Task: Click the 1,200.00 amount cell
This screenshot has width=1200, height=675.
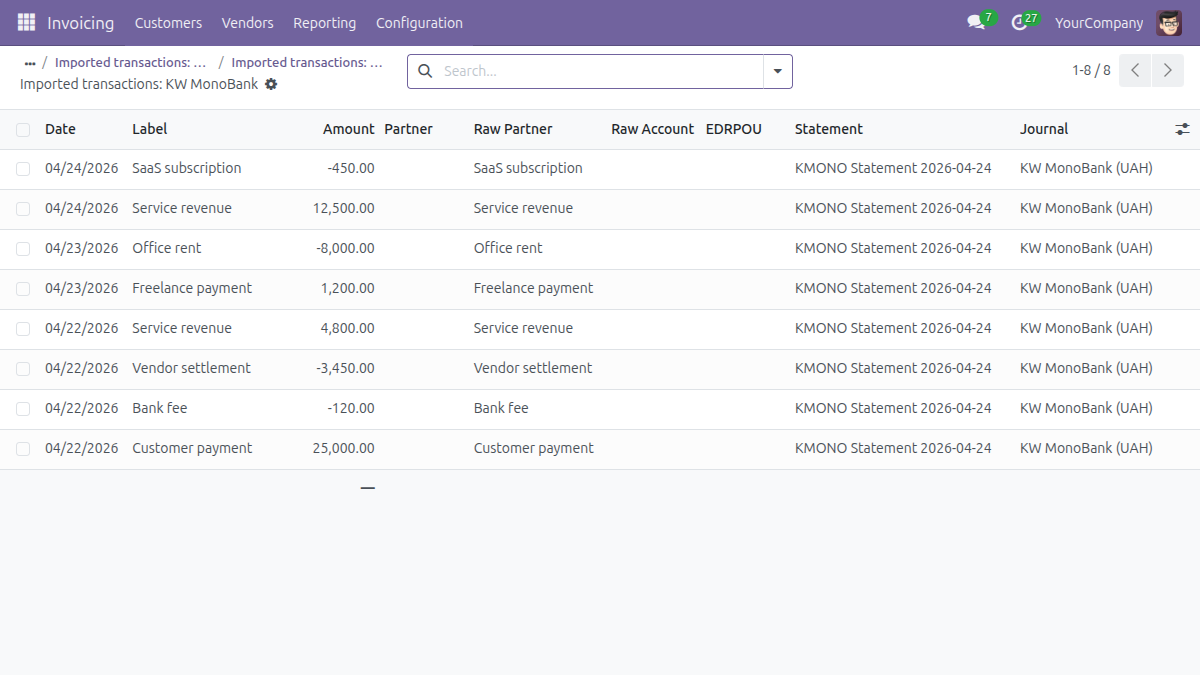Action: (x=348, y=288)
